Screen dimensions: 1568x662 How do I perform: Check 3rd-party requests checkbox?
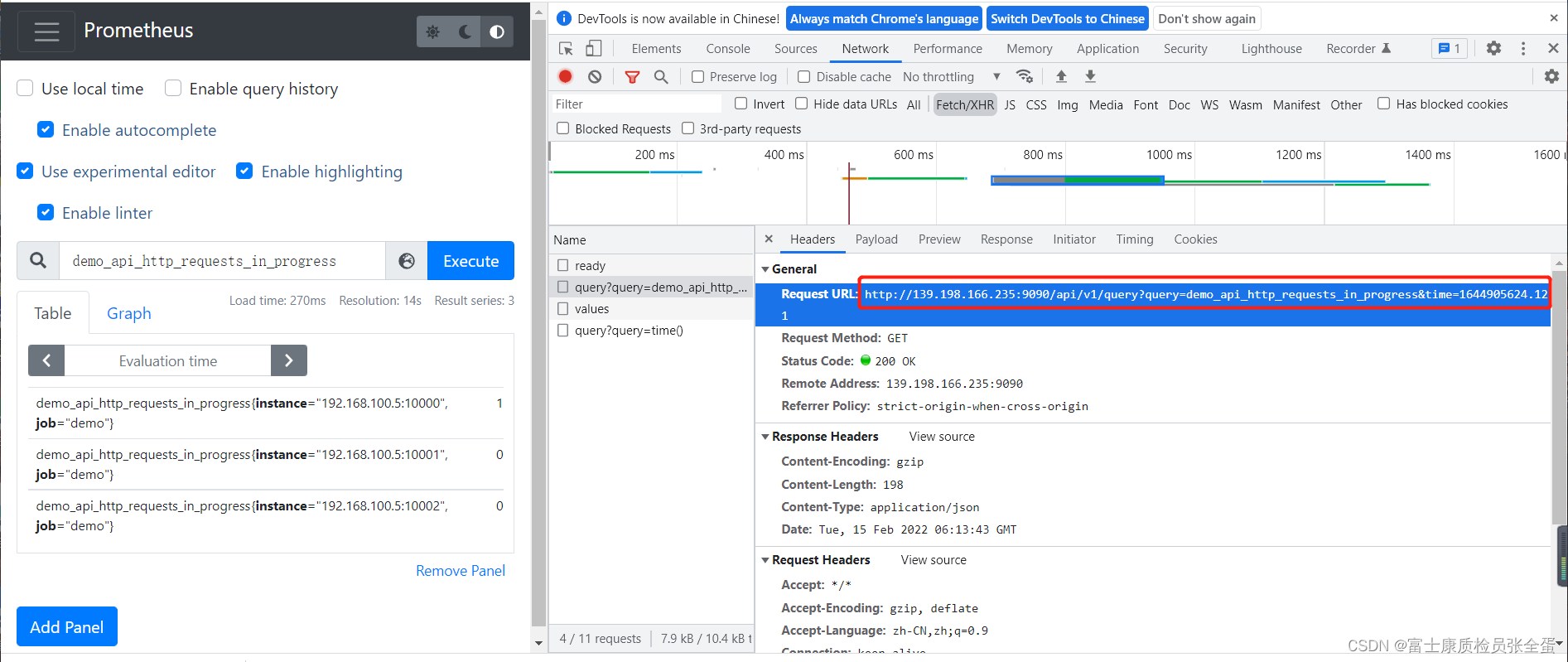tap(688, 128)
